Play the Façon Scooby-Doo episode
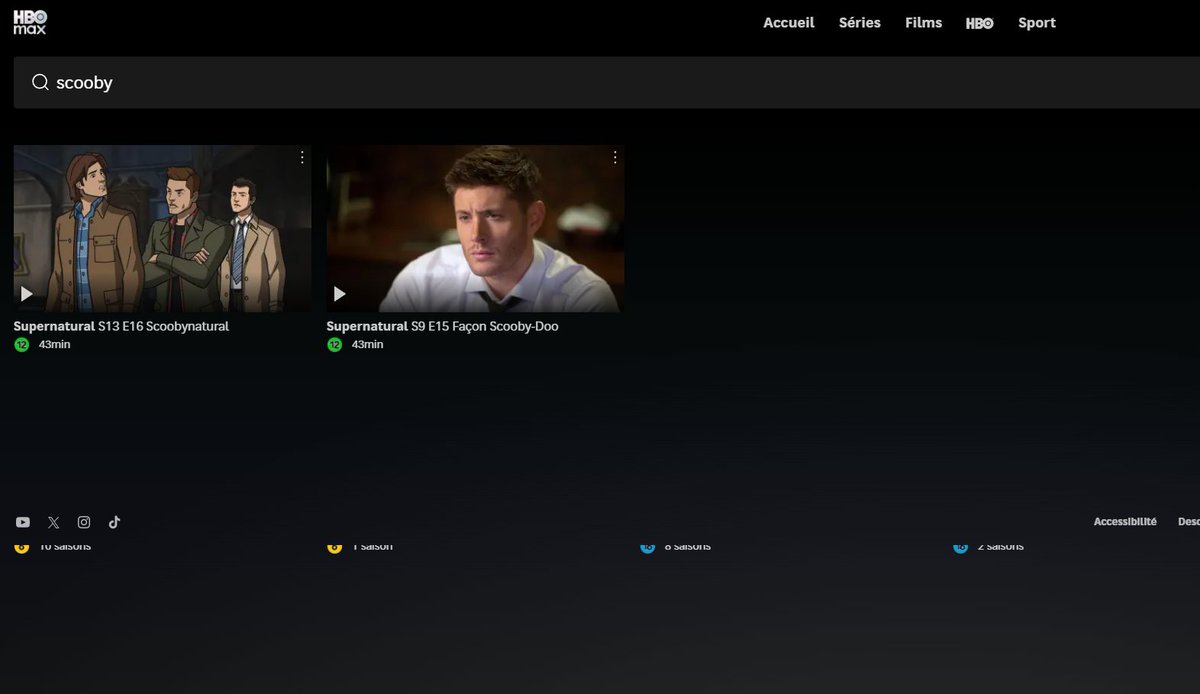1200x694 pixels. [x=340, y=294]
